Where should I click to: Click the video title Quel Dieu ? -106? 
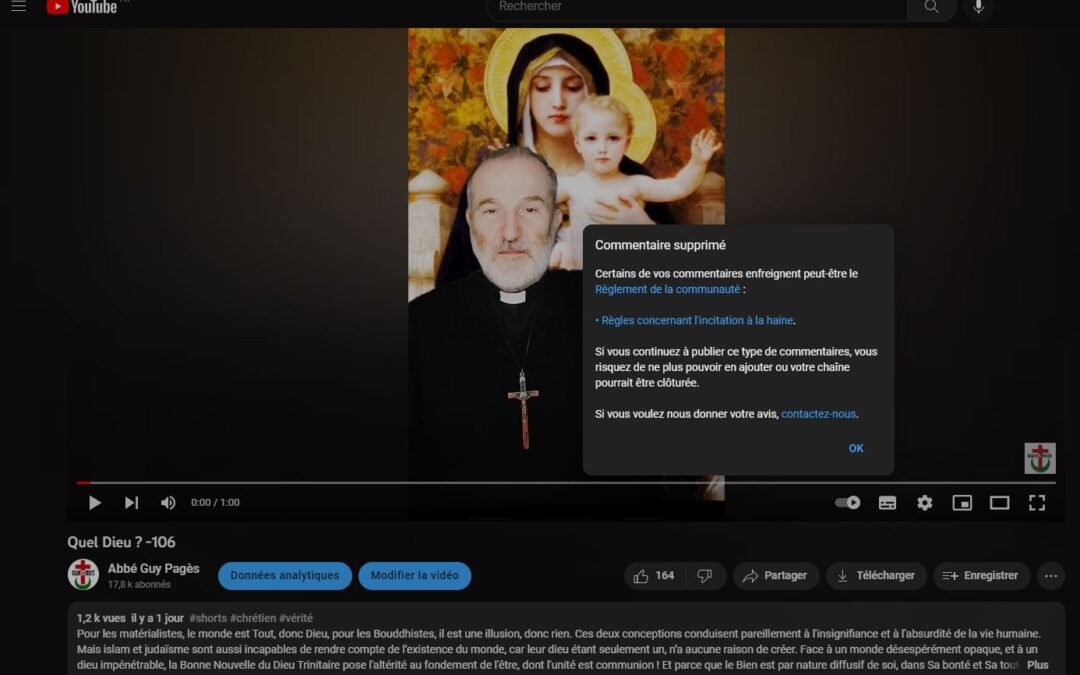tap(121, 542)
